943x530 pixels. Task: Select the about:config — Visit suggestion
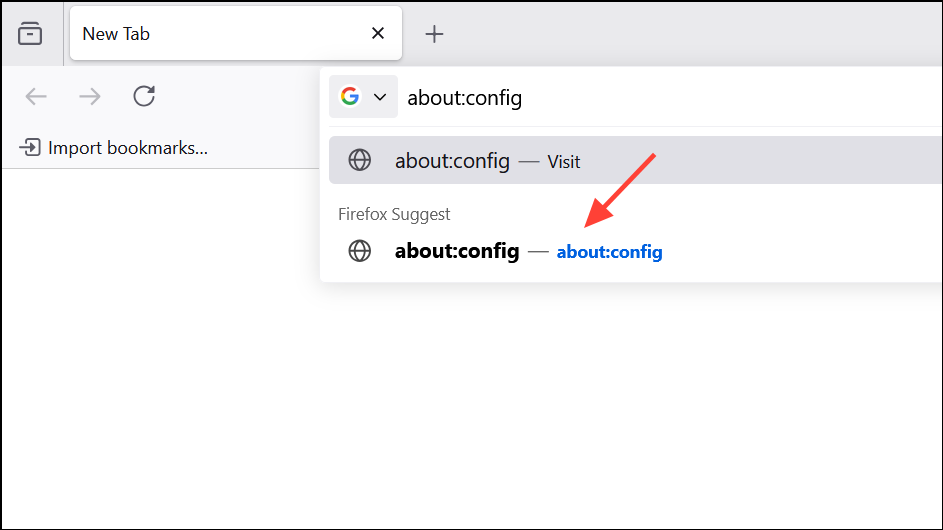(635, 160)
